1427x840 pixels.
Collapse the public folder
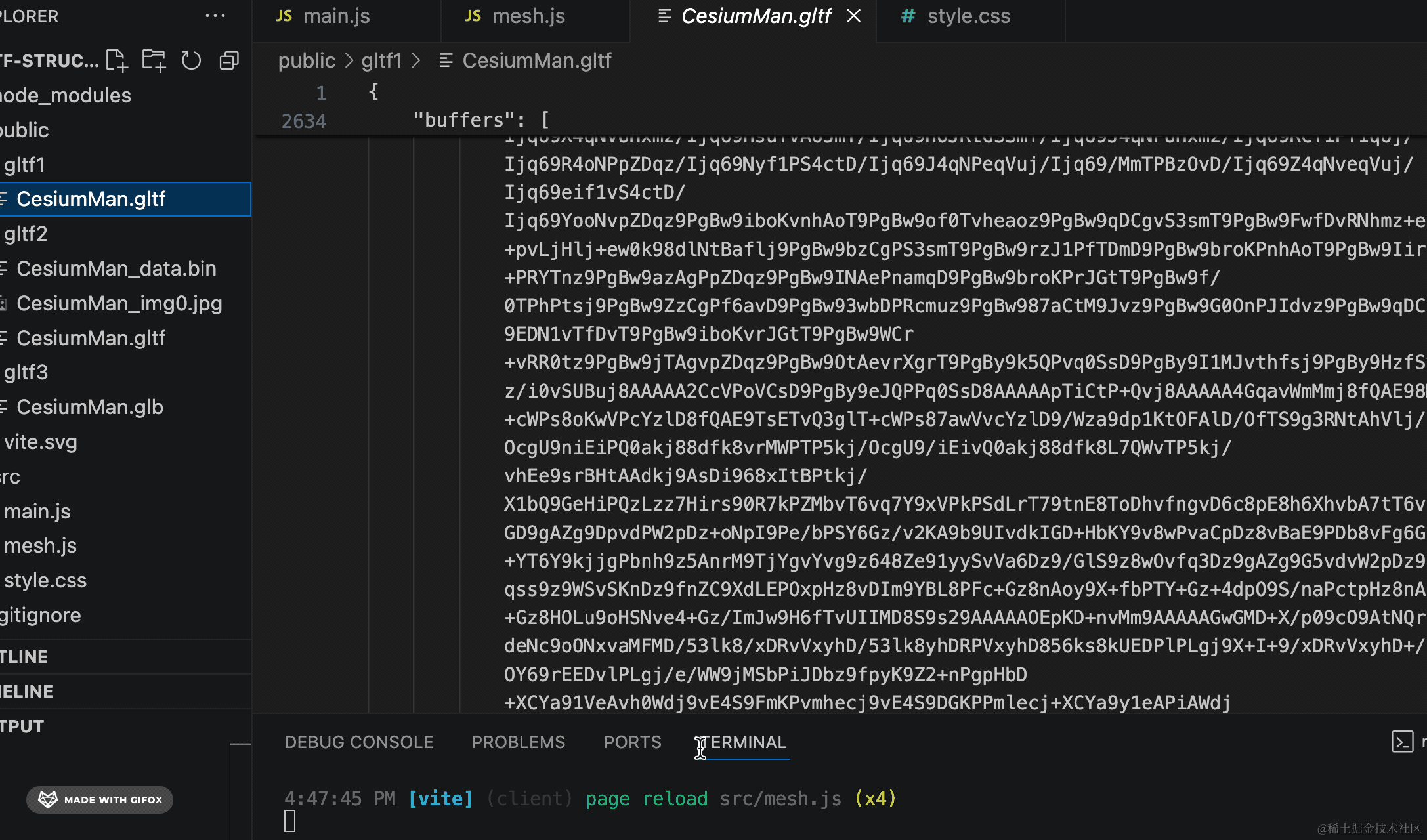(125, 130)
